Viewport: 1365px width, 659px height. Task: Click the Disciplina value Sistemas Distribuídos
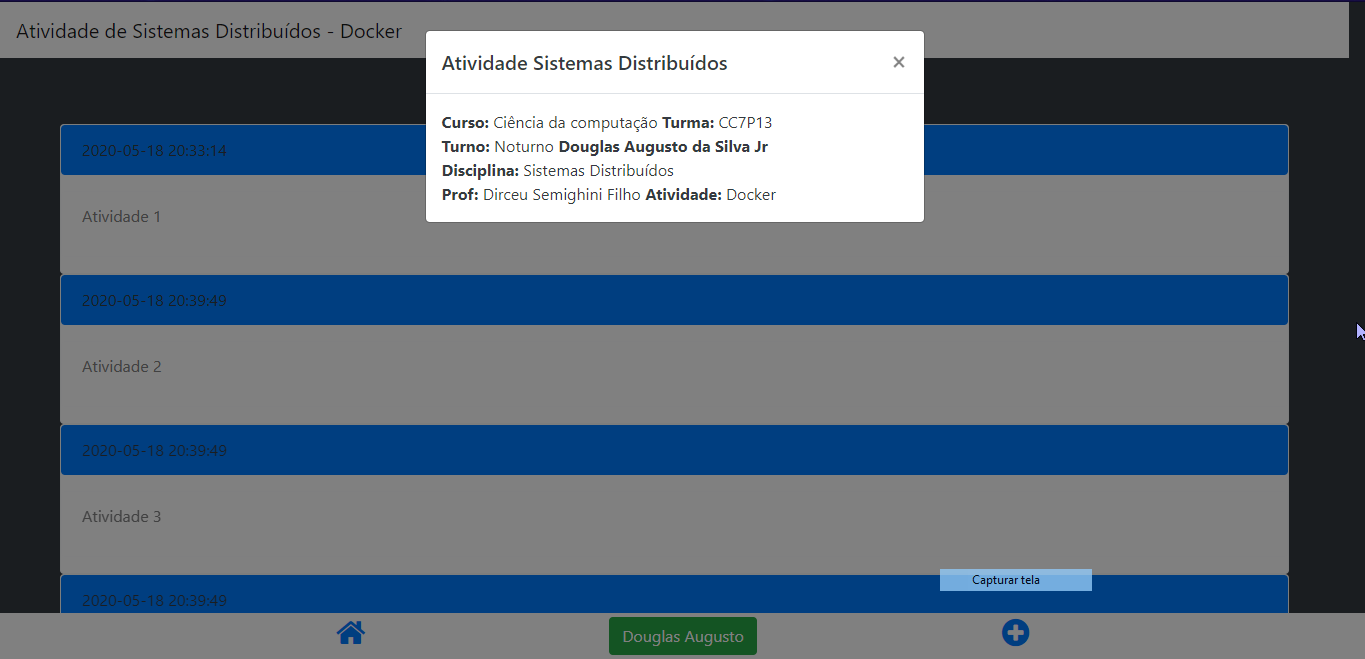(598, 171)
